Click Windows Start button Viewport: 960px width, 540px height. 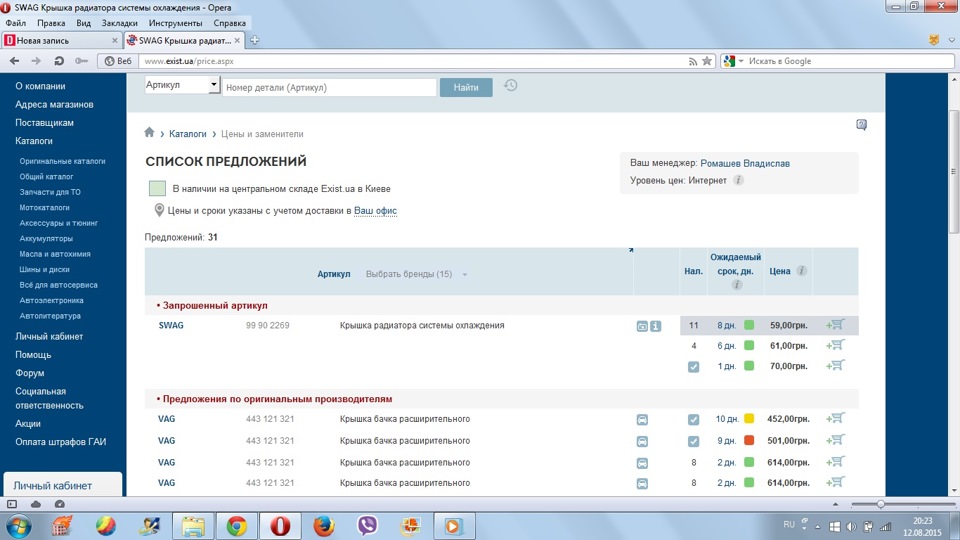point(18,526)
